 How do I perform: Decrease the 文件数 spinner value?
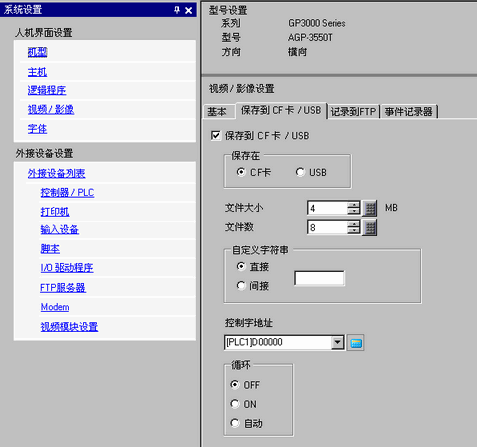(x=354, y=231)
